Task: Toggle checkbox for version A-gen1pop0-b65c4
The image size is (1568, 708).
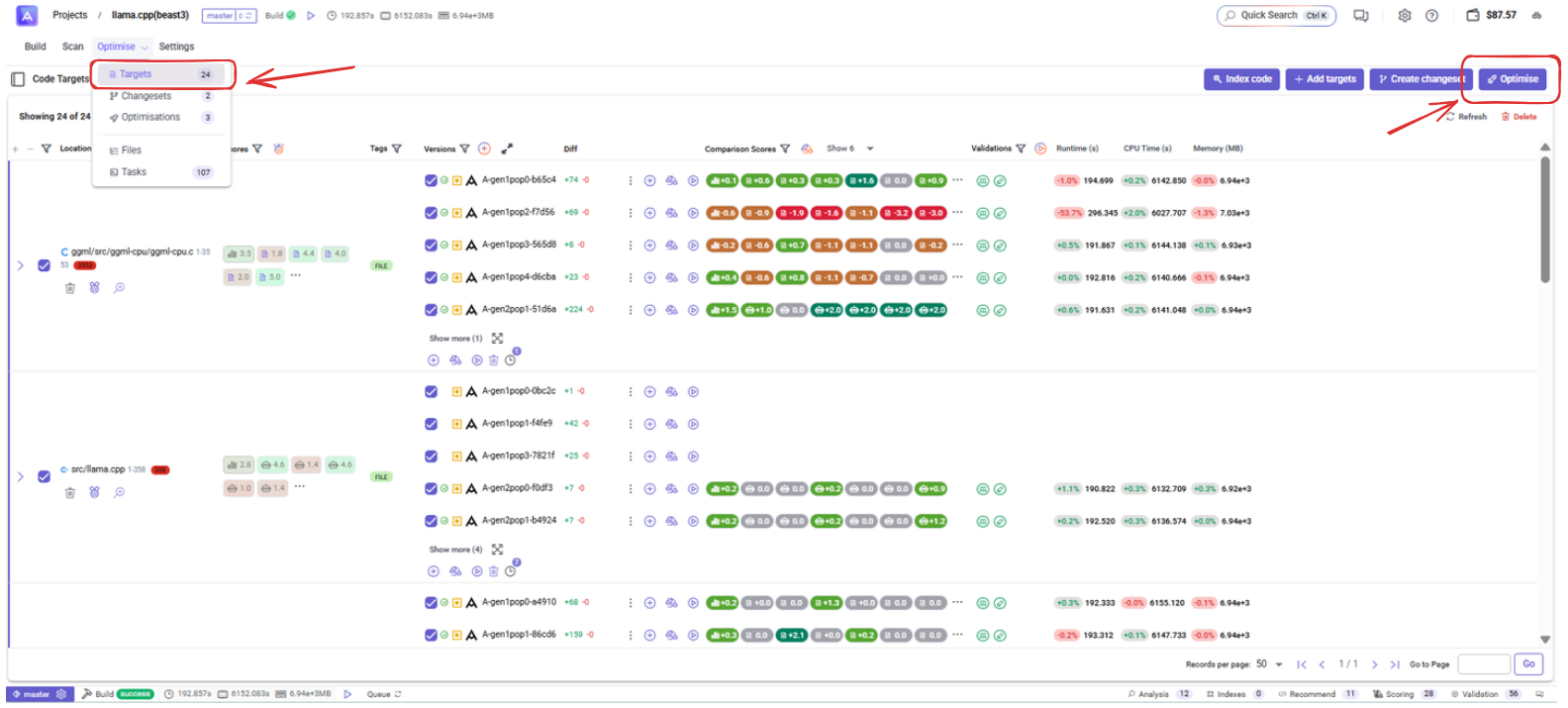Action: click(431, 181)
